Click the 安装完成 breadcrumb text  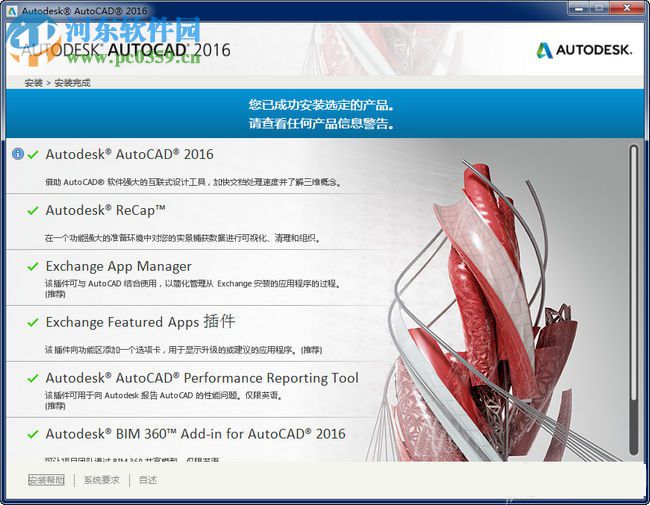coord(73,83)
